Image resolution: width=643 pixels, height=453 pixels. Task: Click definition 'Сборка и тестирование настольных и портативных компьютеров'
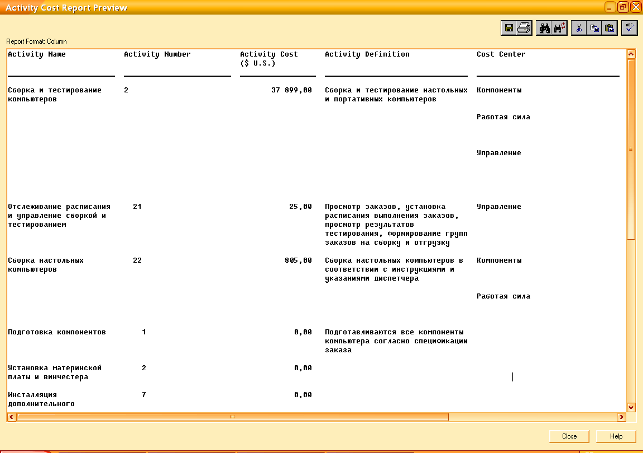coord(396,94)
